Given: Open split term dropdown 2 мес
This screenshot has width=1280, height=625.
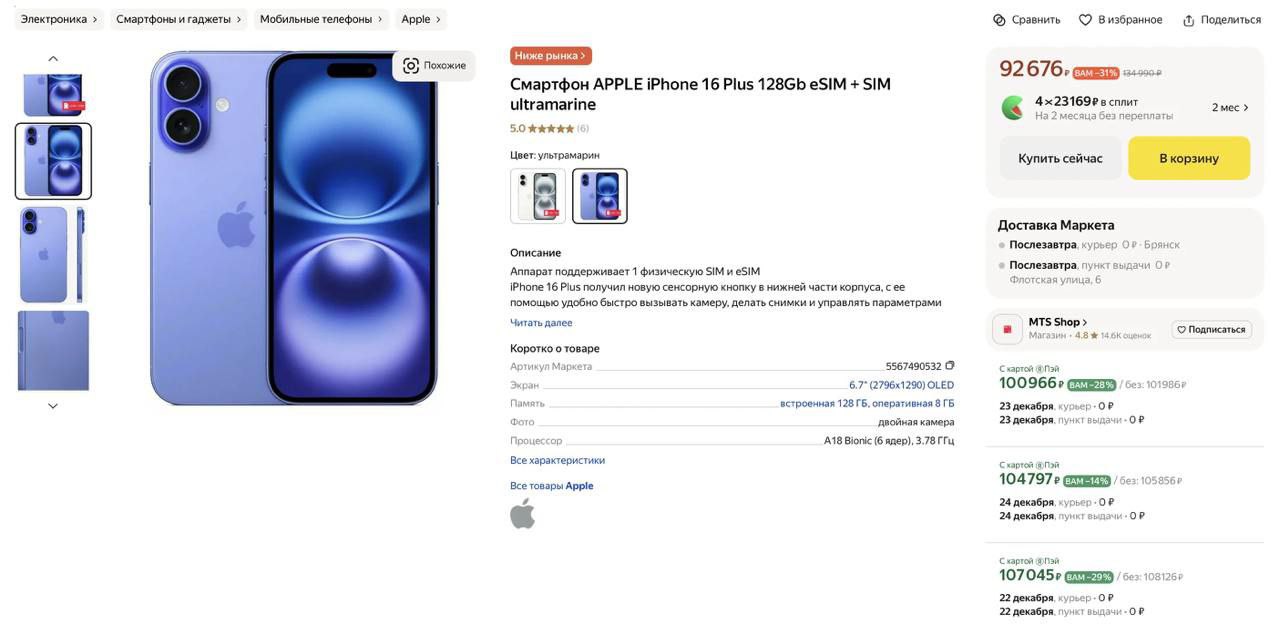Looking at the screenshot, I should coord(1231,108).
